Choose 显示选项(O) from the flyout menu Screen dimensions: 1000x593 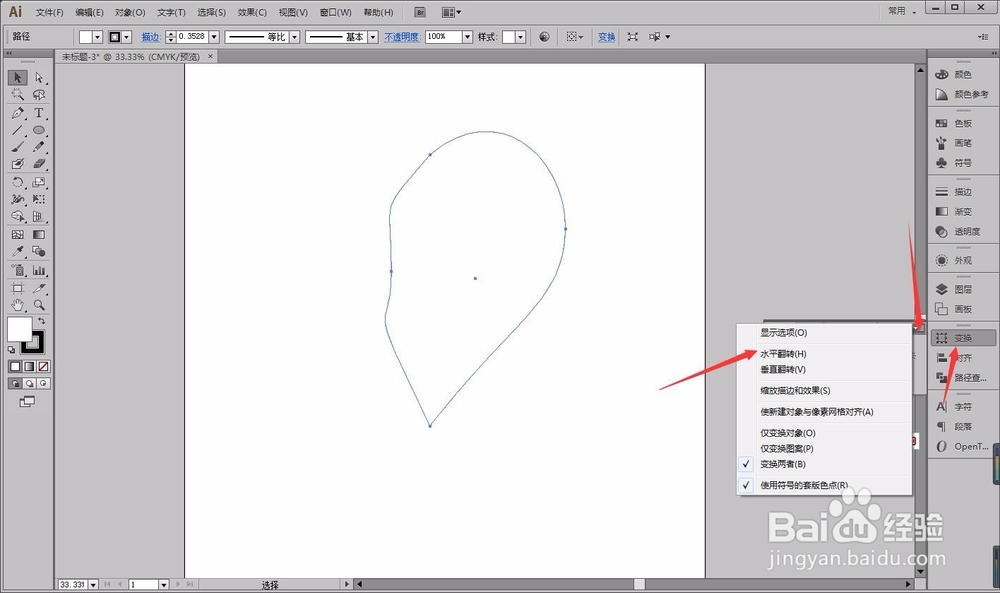pyautogui.click(x=824, y=332)
